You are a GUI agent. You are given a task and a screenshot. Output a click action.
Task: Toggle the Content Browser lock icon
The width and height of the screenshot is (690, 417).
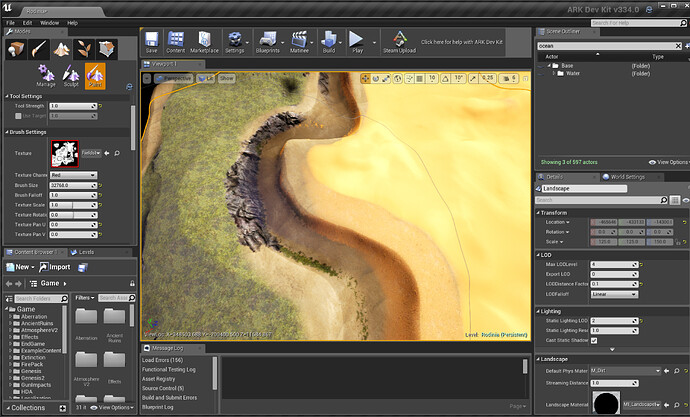[132, 283]
